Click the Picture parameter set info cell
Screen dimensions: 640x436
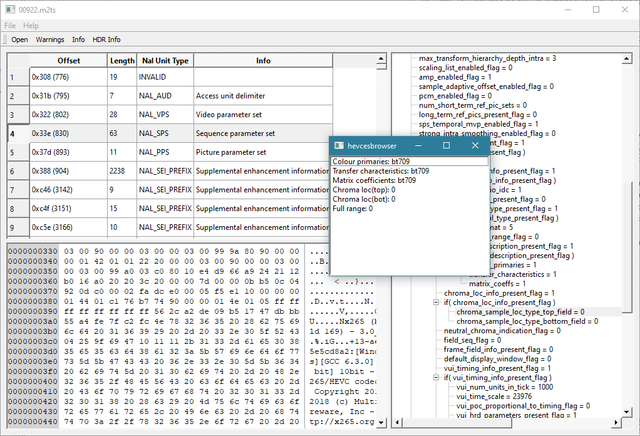(x=261, y=152)
